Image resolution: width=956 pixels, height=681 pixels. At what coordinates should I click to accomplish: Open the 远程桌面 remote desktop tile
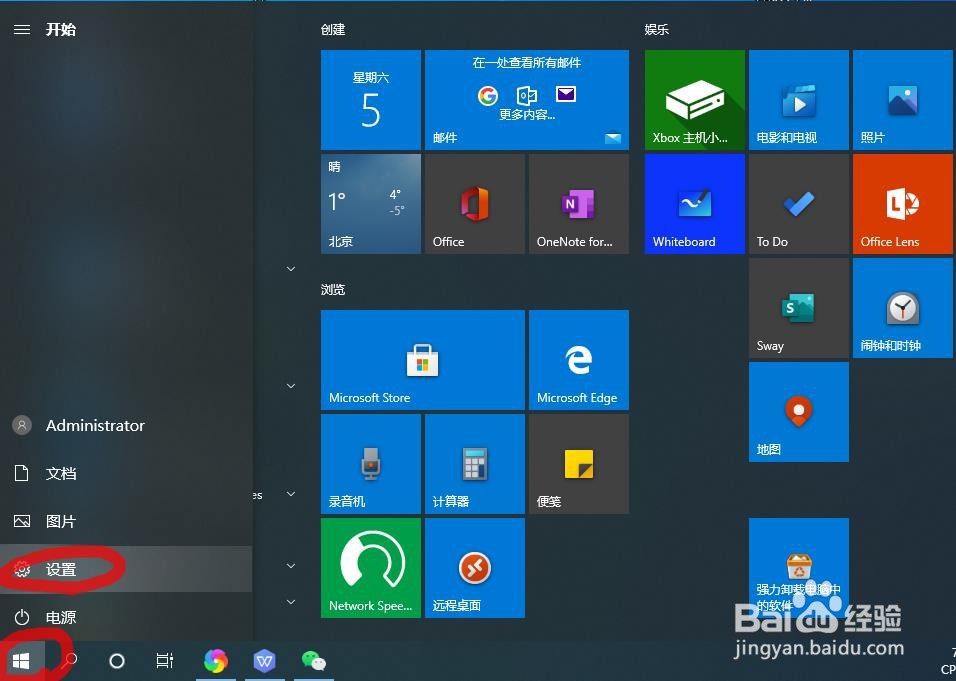[x=474, y=568]
